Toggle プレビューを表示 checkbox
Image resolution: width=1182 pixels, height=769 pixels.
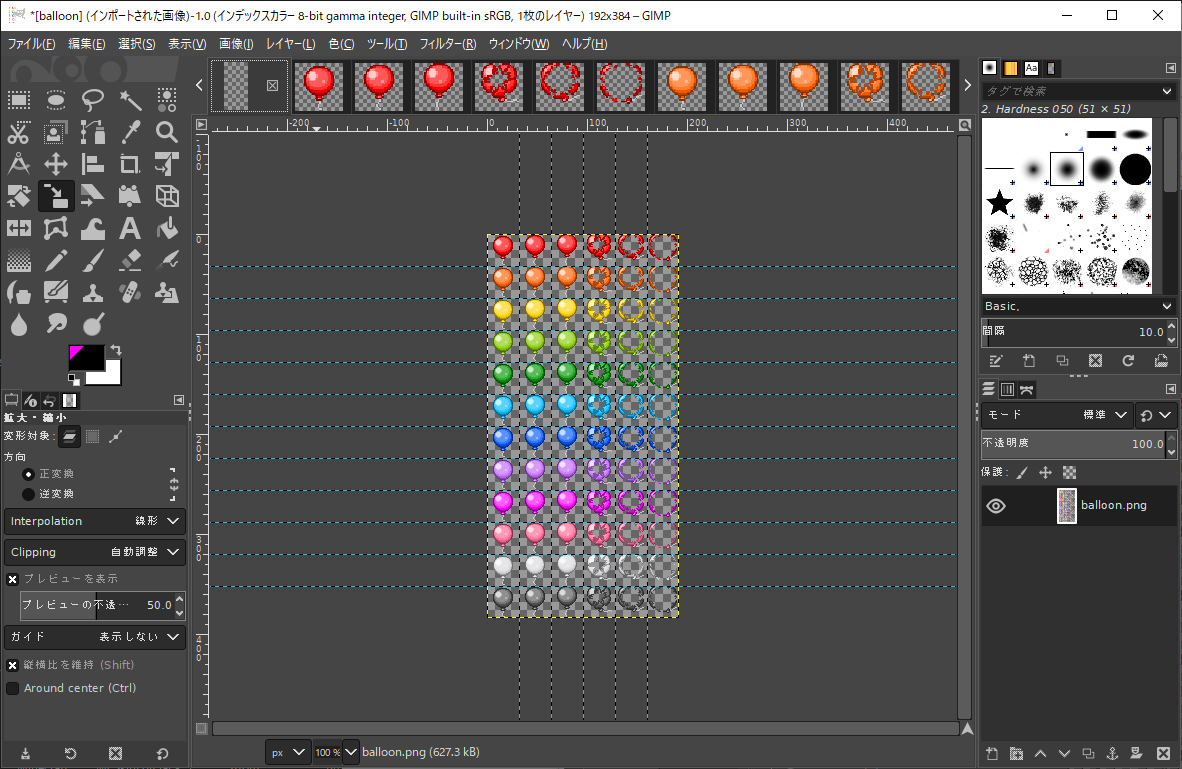click(12, 579)
